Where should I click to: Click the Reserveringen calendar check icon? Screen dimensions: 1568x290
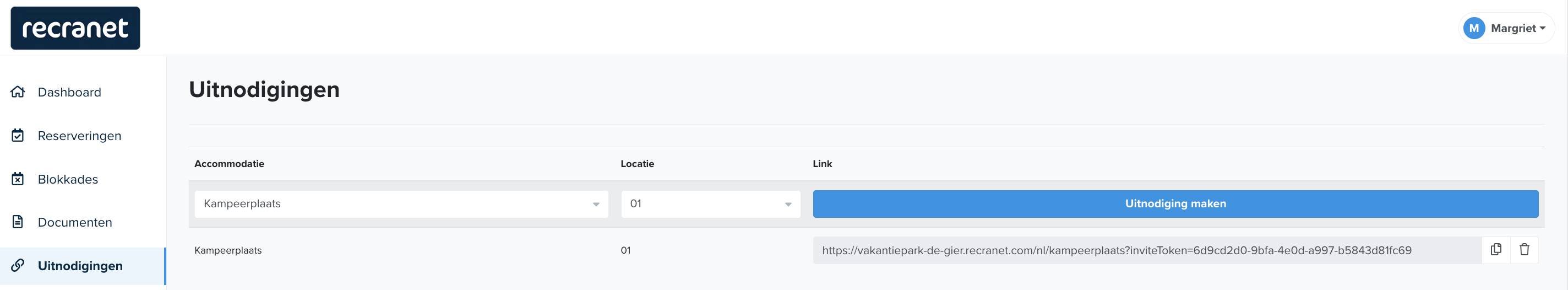click(18, 135)
